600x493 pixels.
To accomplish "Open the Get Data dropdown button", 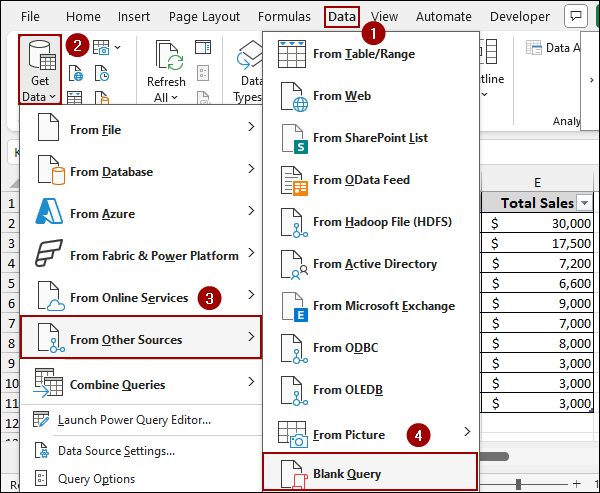I will 40,69.
